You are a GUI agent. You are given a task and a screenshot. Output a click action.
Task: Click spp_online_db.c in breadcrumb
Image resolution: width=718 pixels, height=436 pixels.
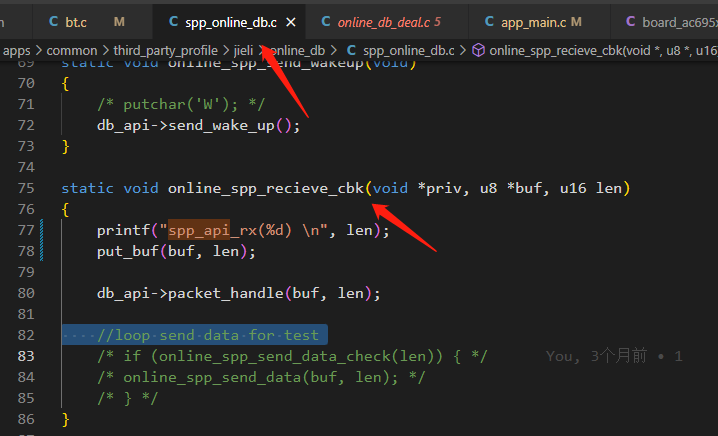(x=408, y=50)
